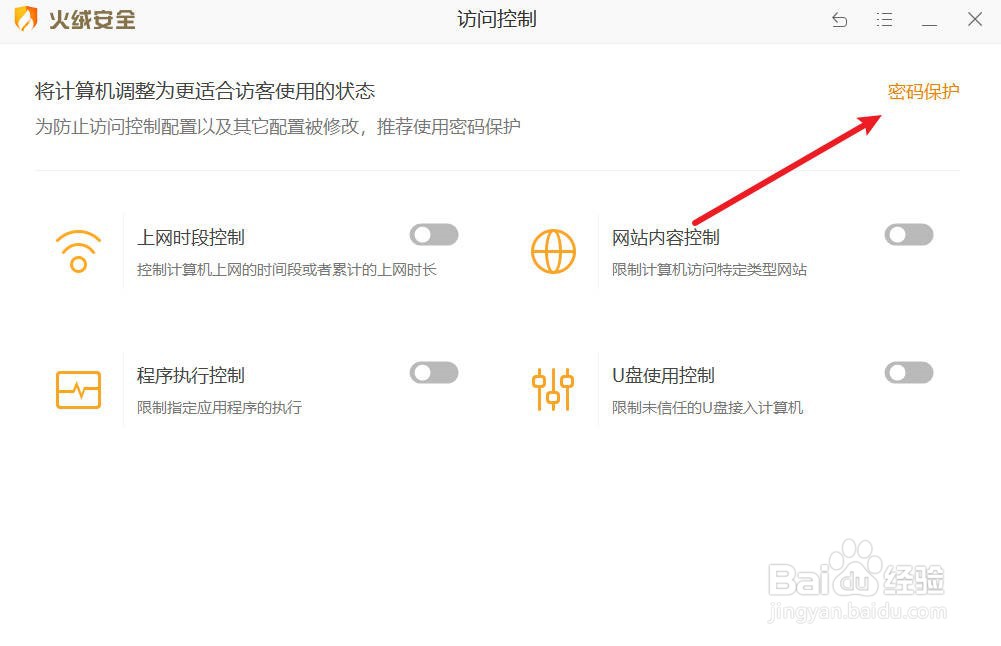
Task: Open the 密码保护 link
Action: coord(923,91)
